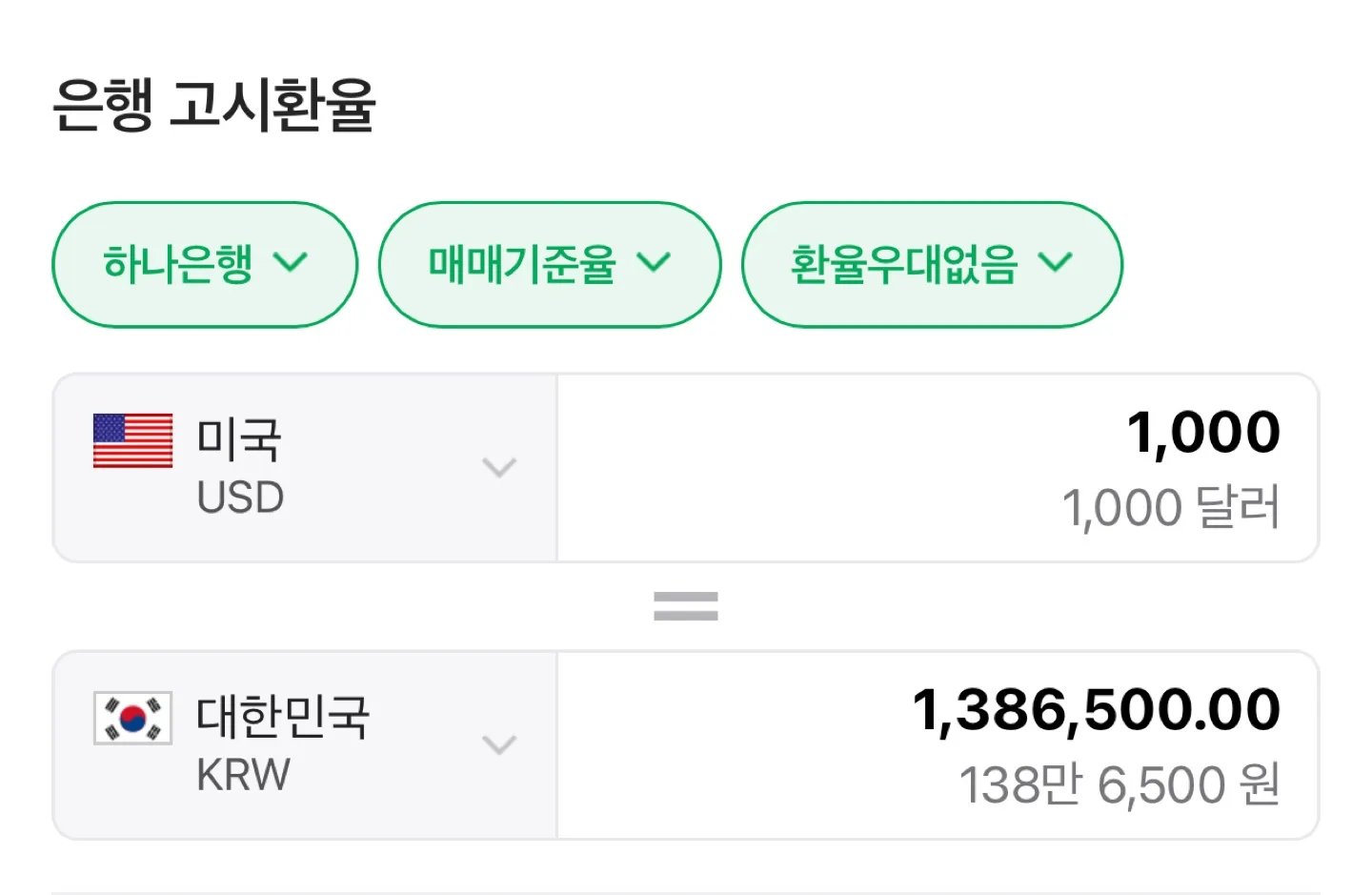1372x895 pixels.
Task: Edit the 1,386,500.00 KRW amount field
Action: coord(938,744)
